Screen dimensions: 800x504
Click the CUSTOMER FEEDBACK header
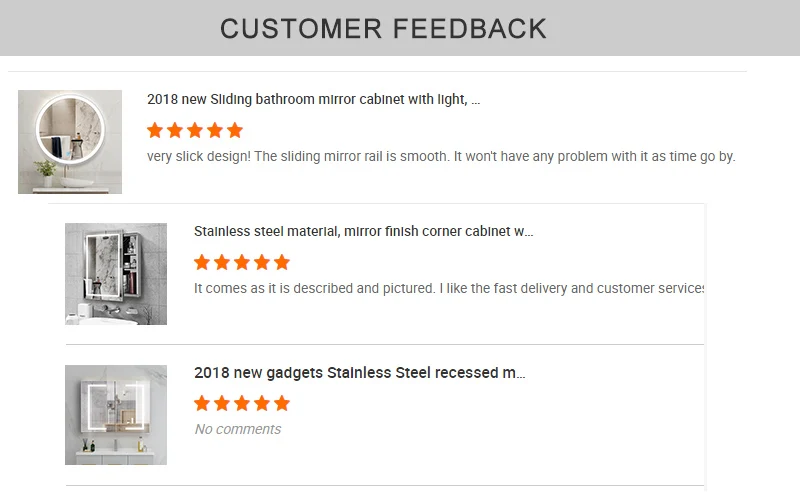(x=383, y=29)
